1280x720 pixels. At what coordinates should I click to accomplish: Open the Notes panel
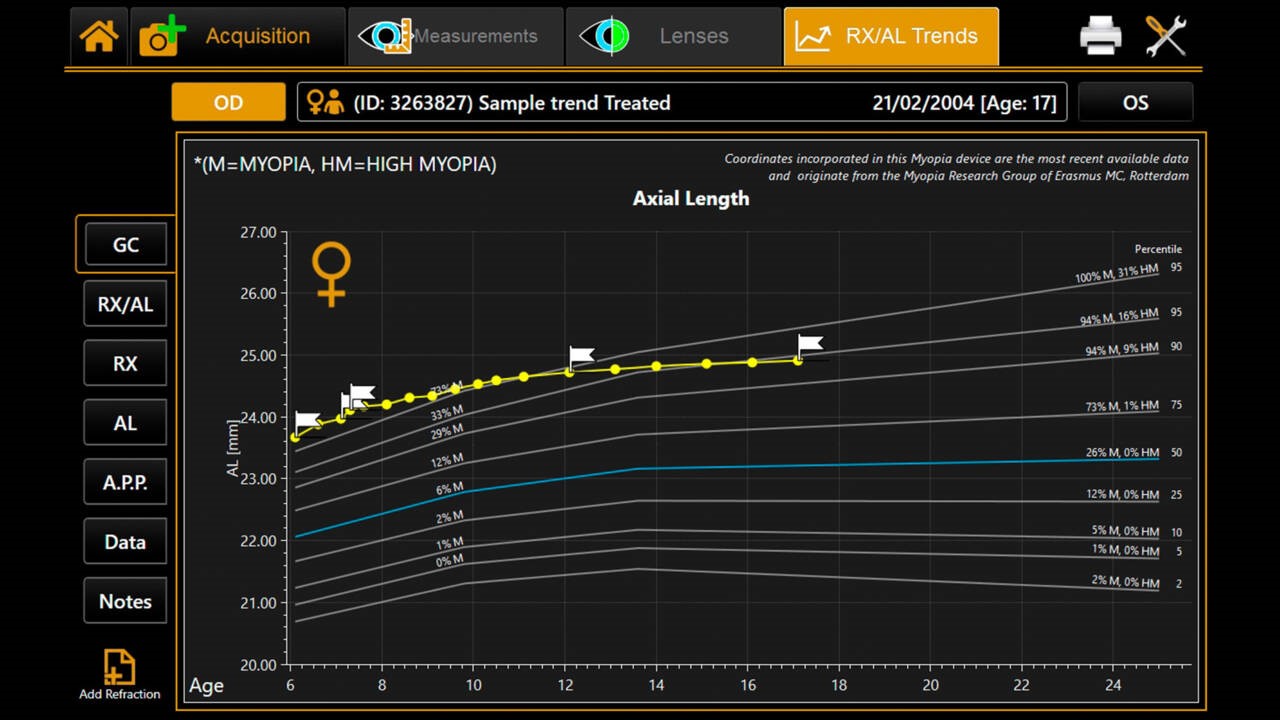point(125,601)
